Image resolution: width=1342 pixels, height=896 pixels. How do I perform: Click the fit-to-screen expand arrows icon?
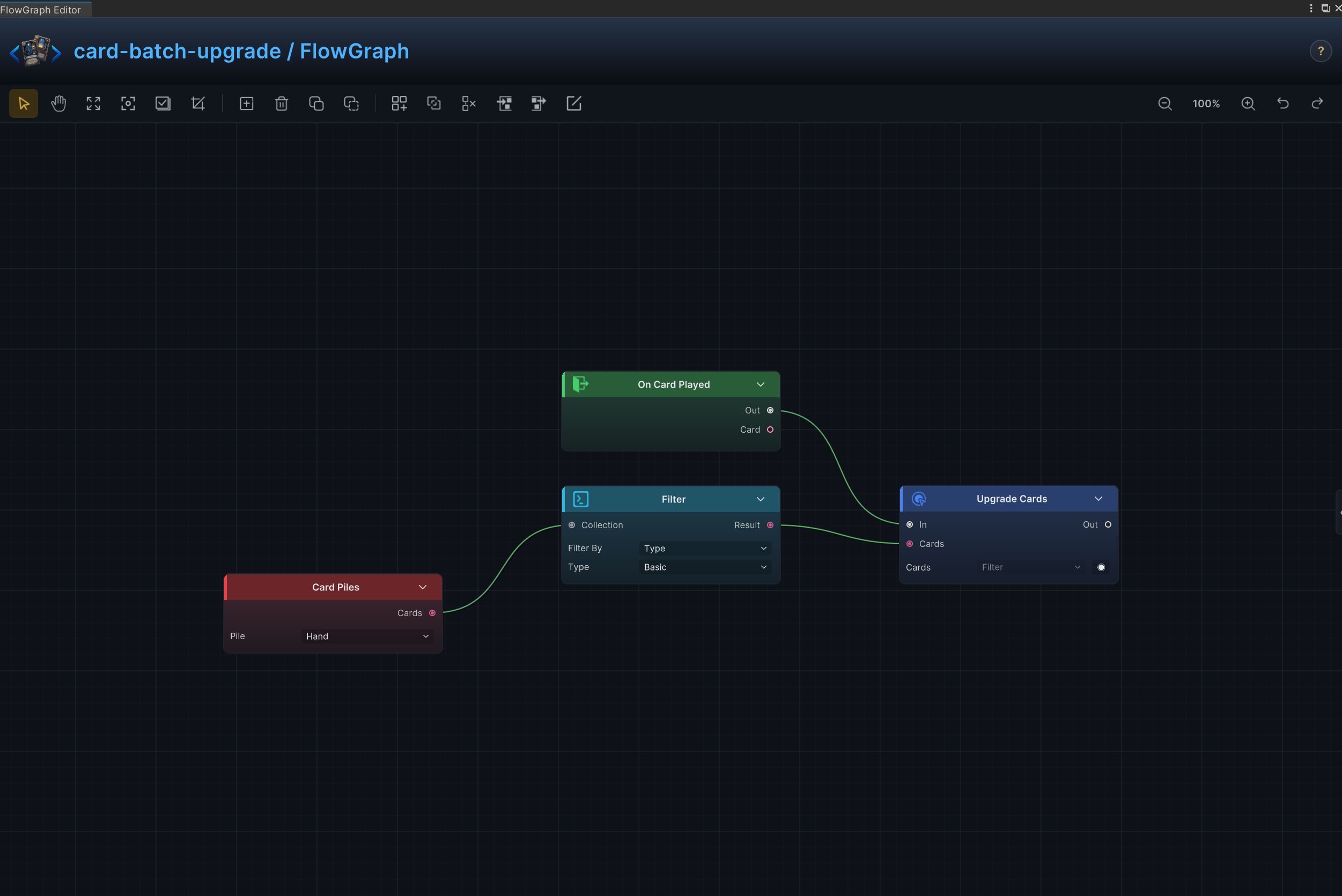click(93, 103)
